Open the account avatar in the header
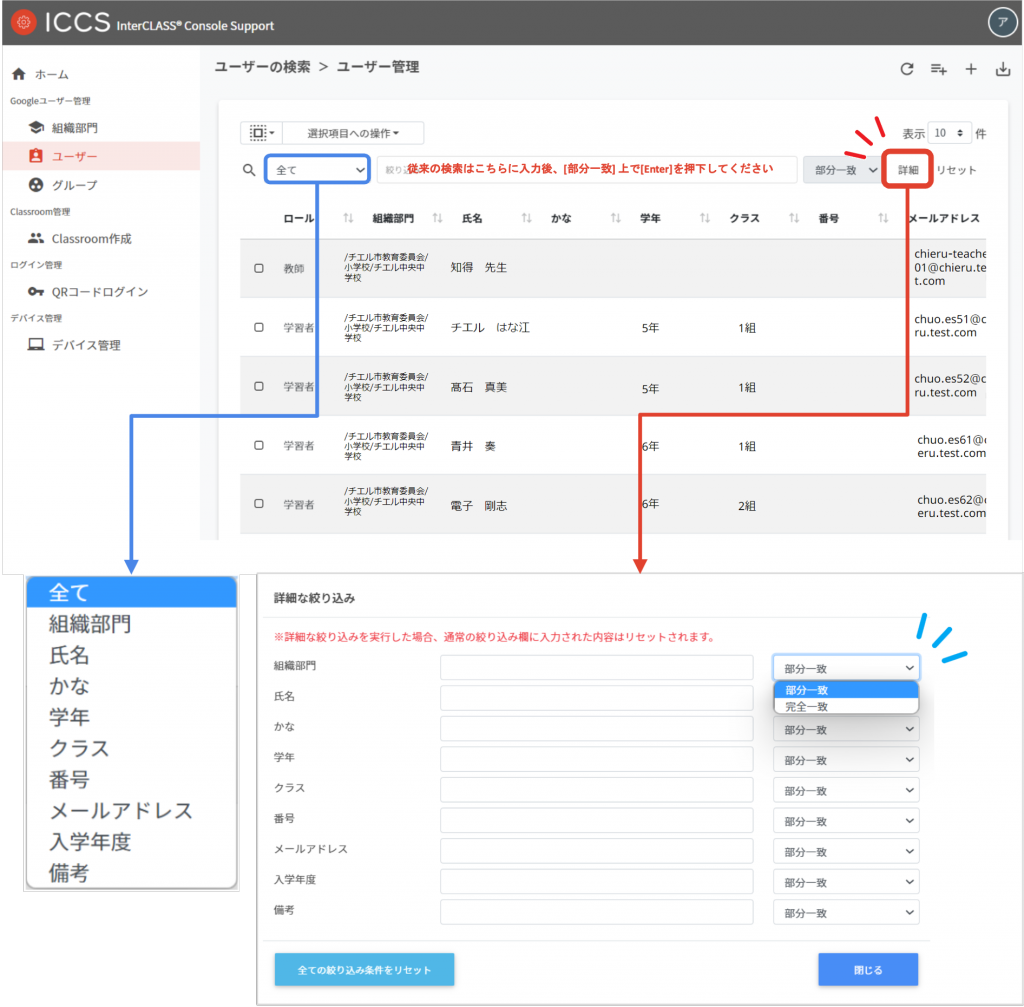The image size is (1024, 1007). (x=1000, y=22)
